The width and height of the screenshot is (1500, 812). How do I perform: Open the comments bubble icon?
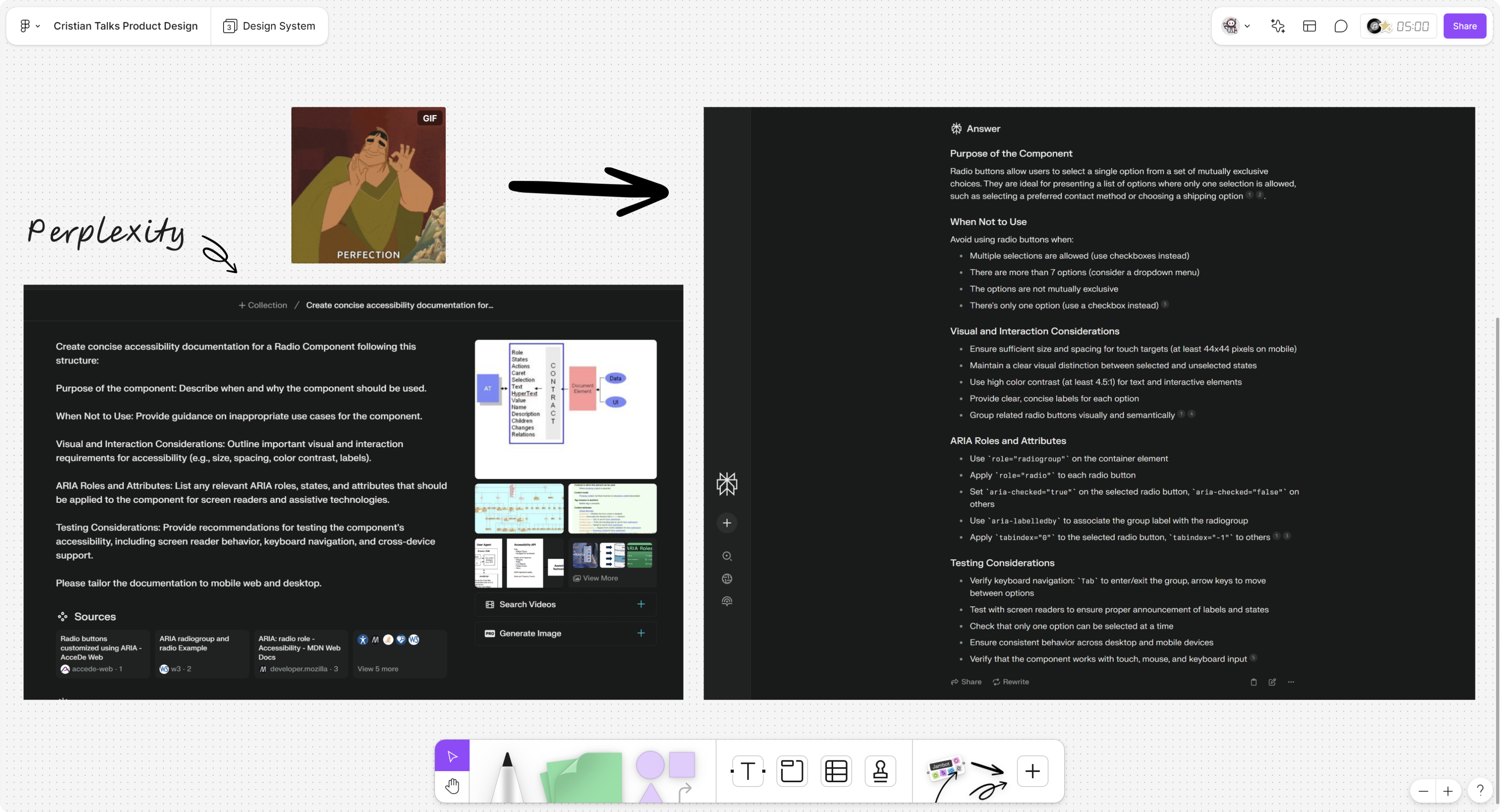(1340, 26)
